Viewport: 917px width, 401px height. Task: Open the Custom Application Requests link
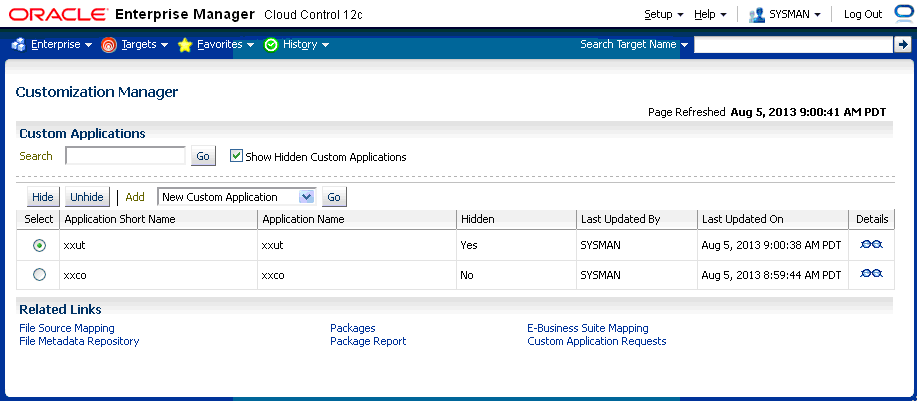[597, 341]
